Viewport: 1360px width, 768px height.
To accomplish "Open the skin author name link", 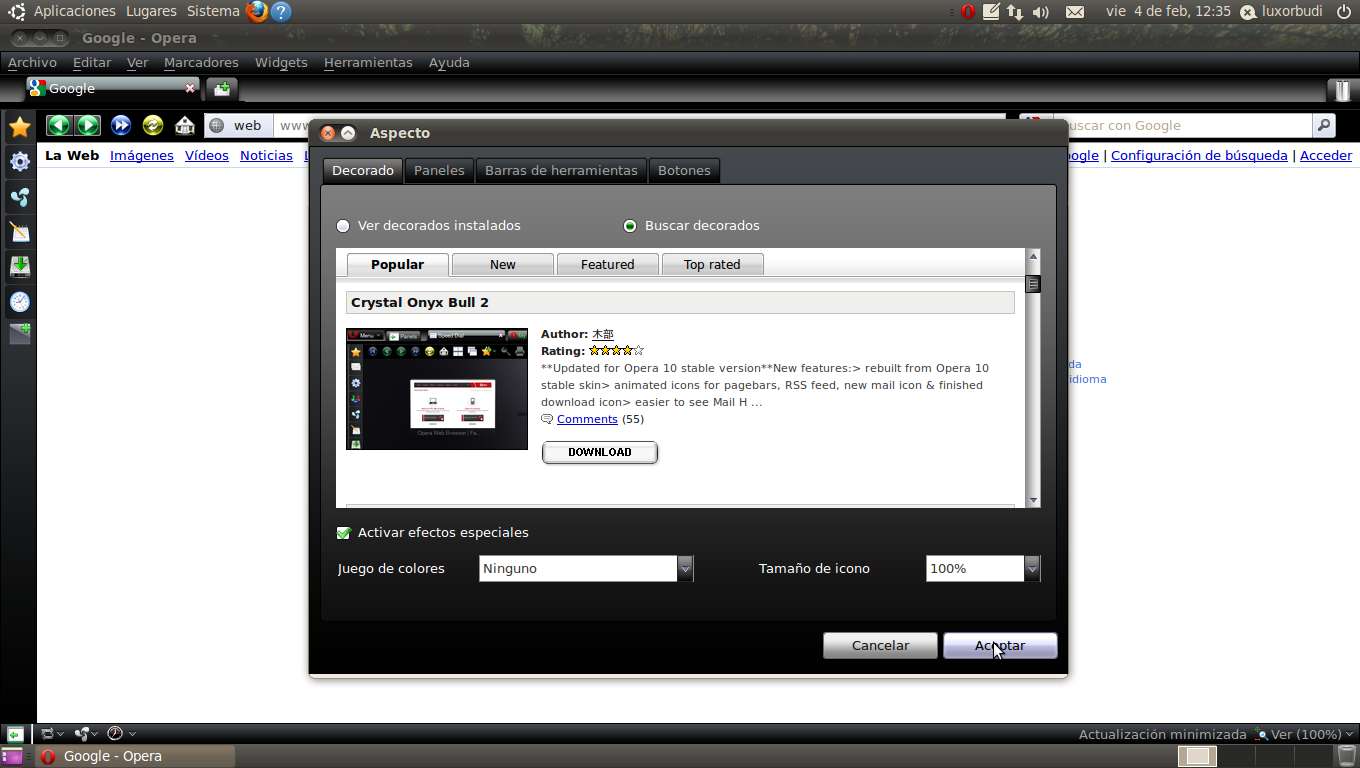I will coord(603,334).
